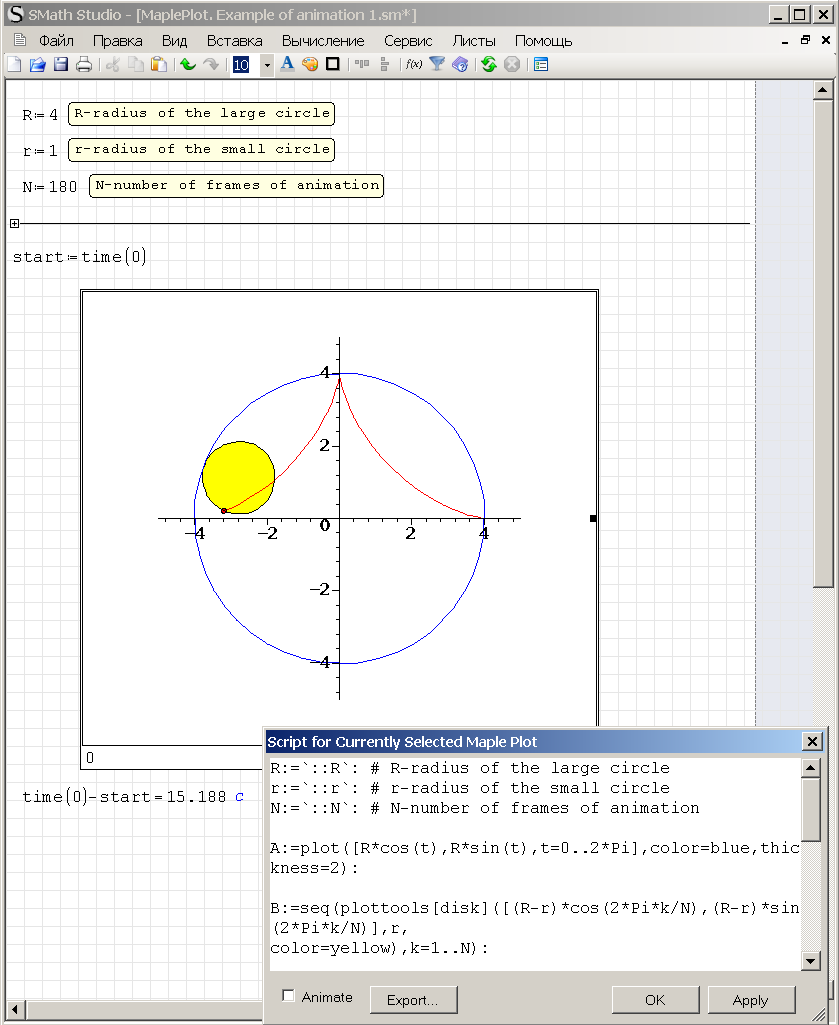Expand the collapsed area plus marker
Screen dimensions: 839x1025
coord(14,224)
